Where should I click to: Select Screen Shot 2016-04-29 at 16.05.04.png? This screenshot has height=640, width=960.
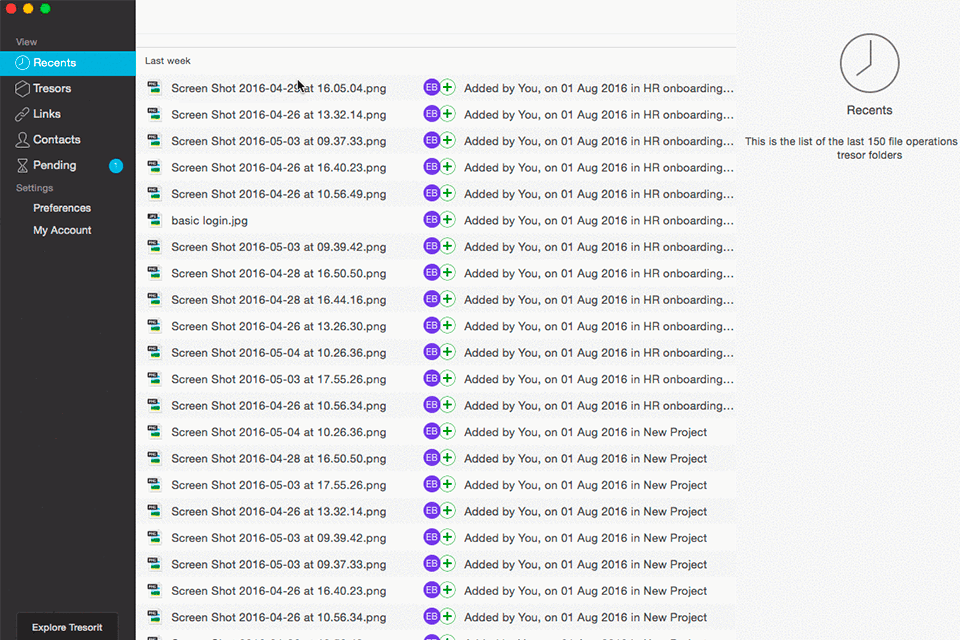279,88
